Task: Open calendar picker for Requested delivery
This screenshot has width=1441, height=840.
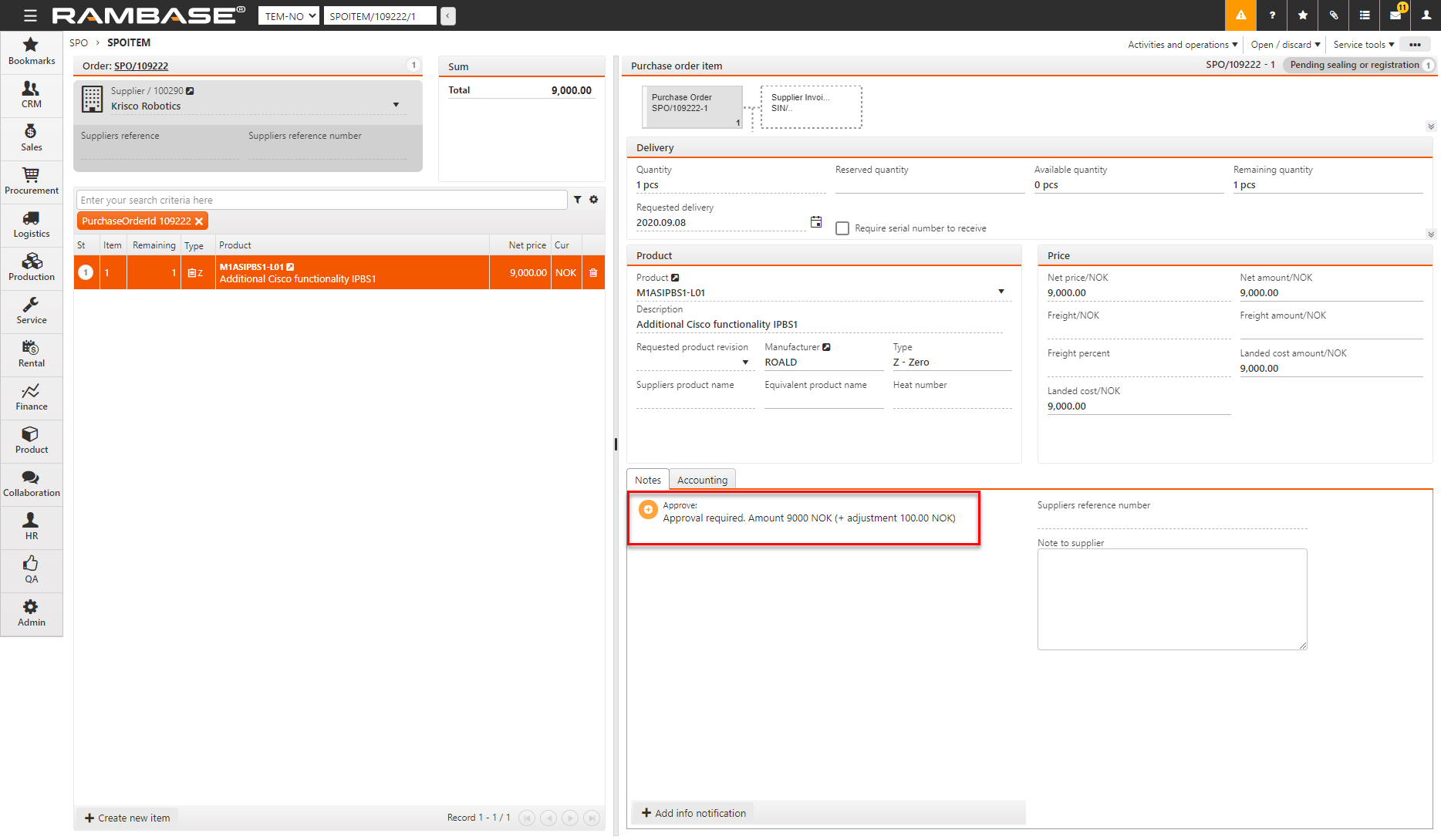Action: point(816,222)
